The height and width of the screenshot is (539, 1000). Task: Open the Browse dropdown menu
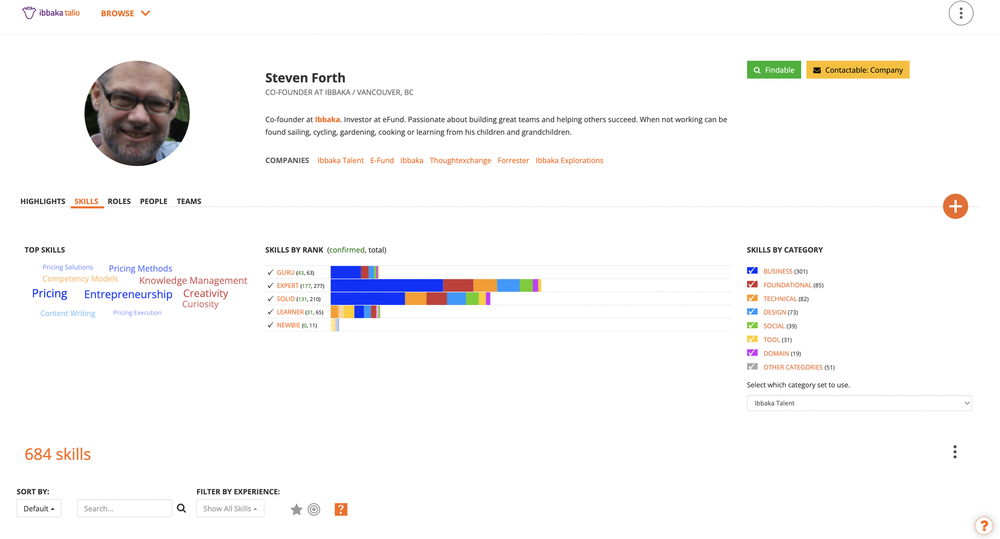(x=125, y=13)
